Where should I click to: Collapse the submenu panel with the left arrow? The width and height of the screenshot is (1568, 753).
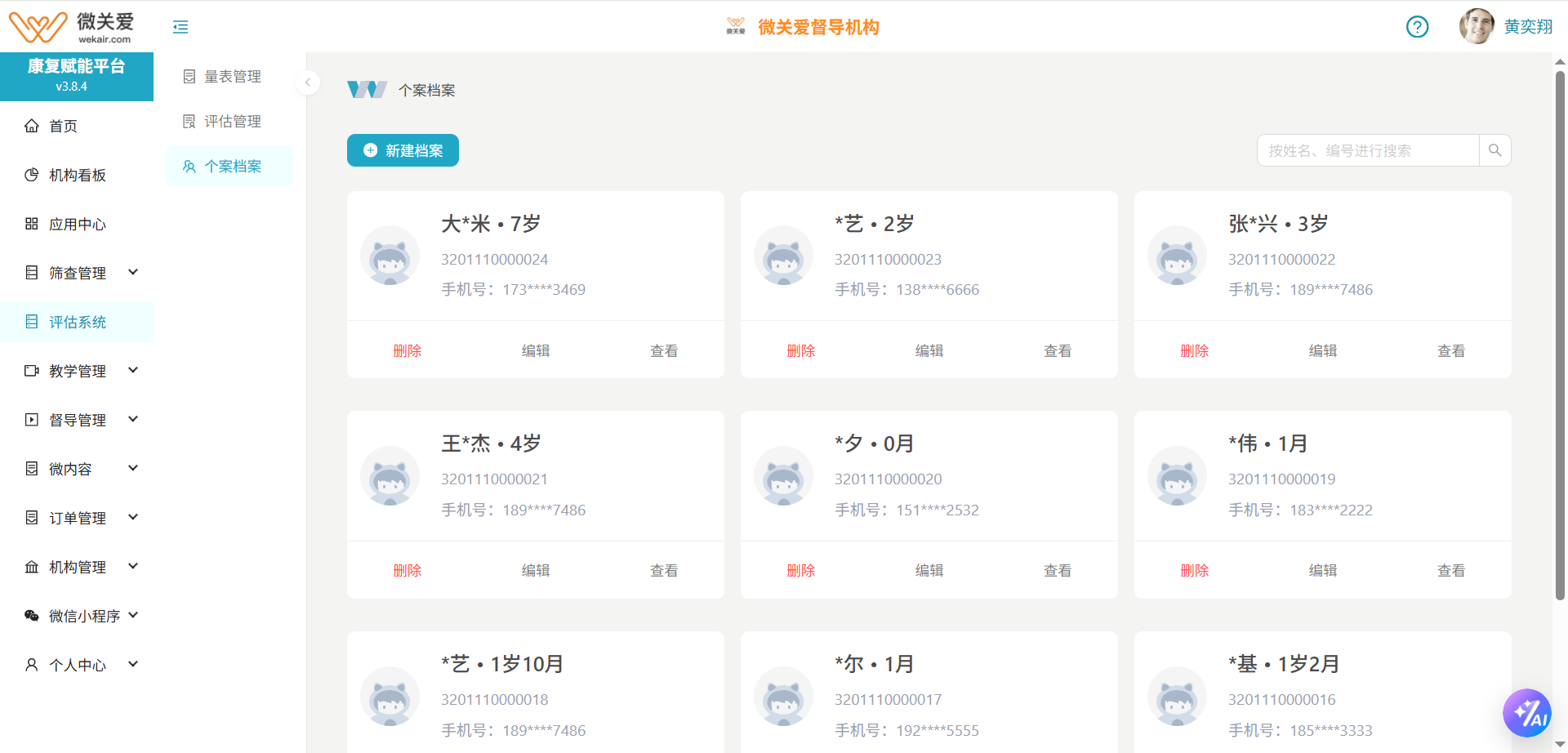tap(308, 82)
